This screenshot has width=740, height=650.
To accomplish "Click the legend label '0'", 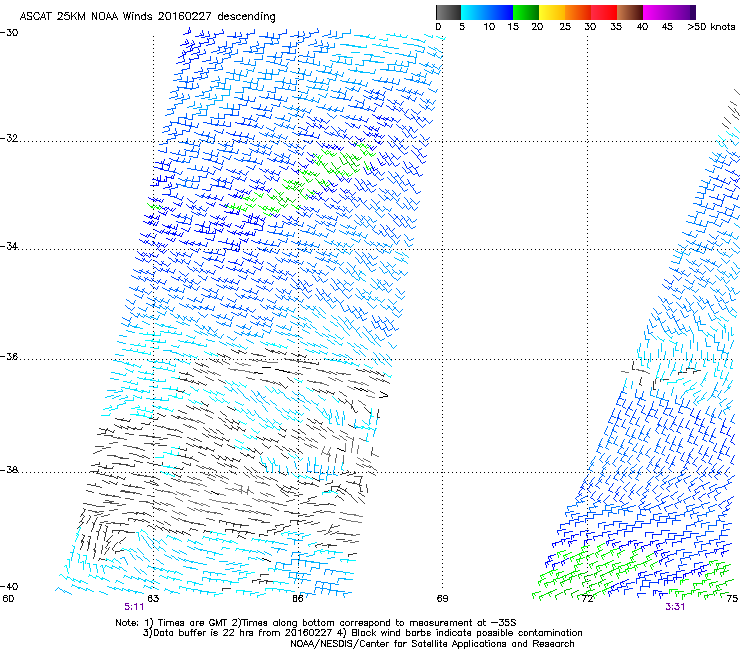I will click(438, 27).
